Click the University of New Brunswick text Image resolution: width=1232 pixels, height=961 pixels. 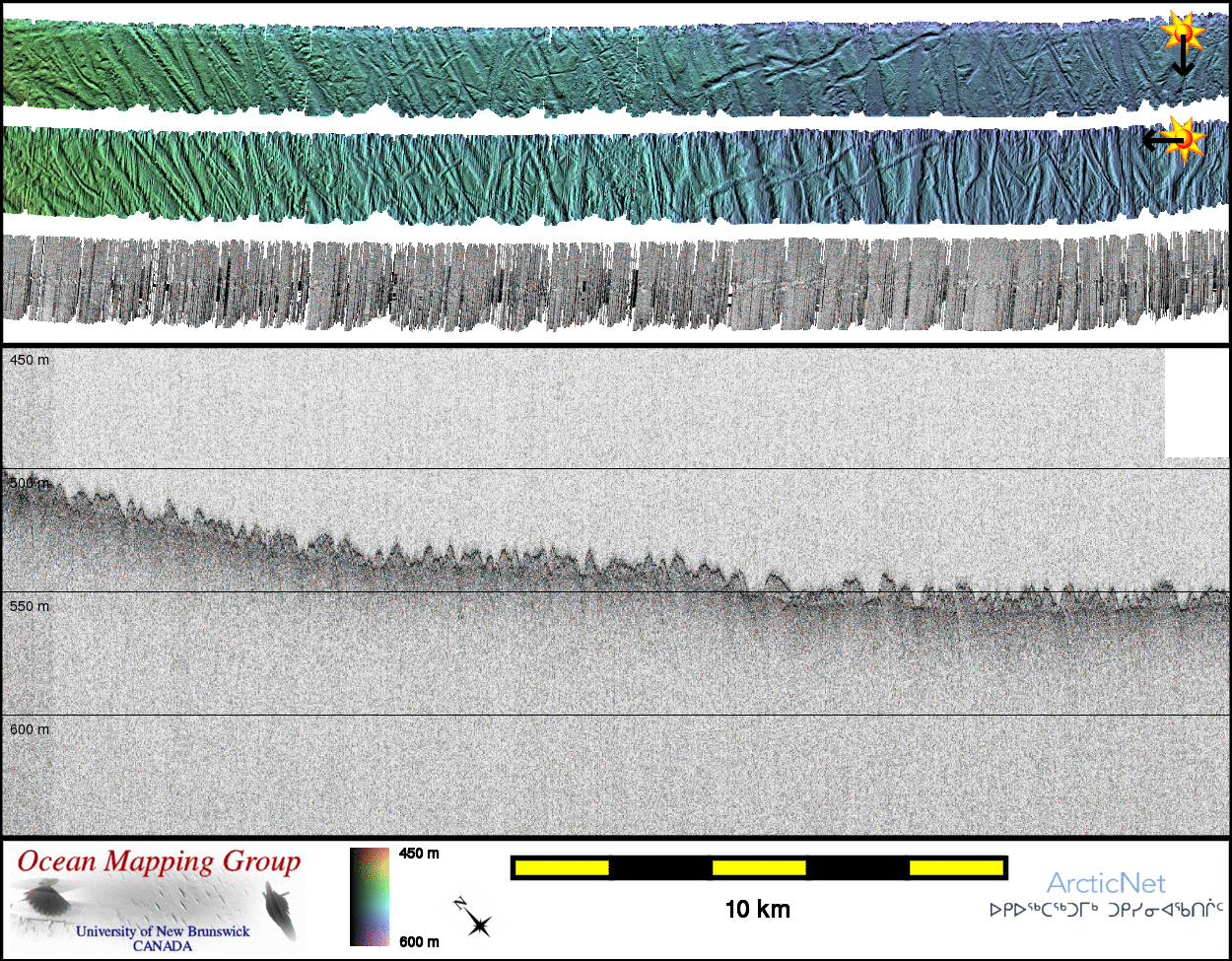163,931
